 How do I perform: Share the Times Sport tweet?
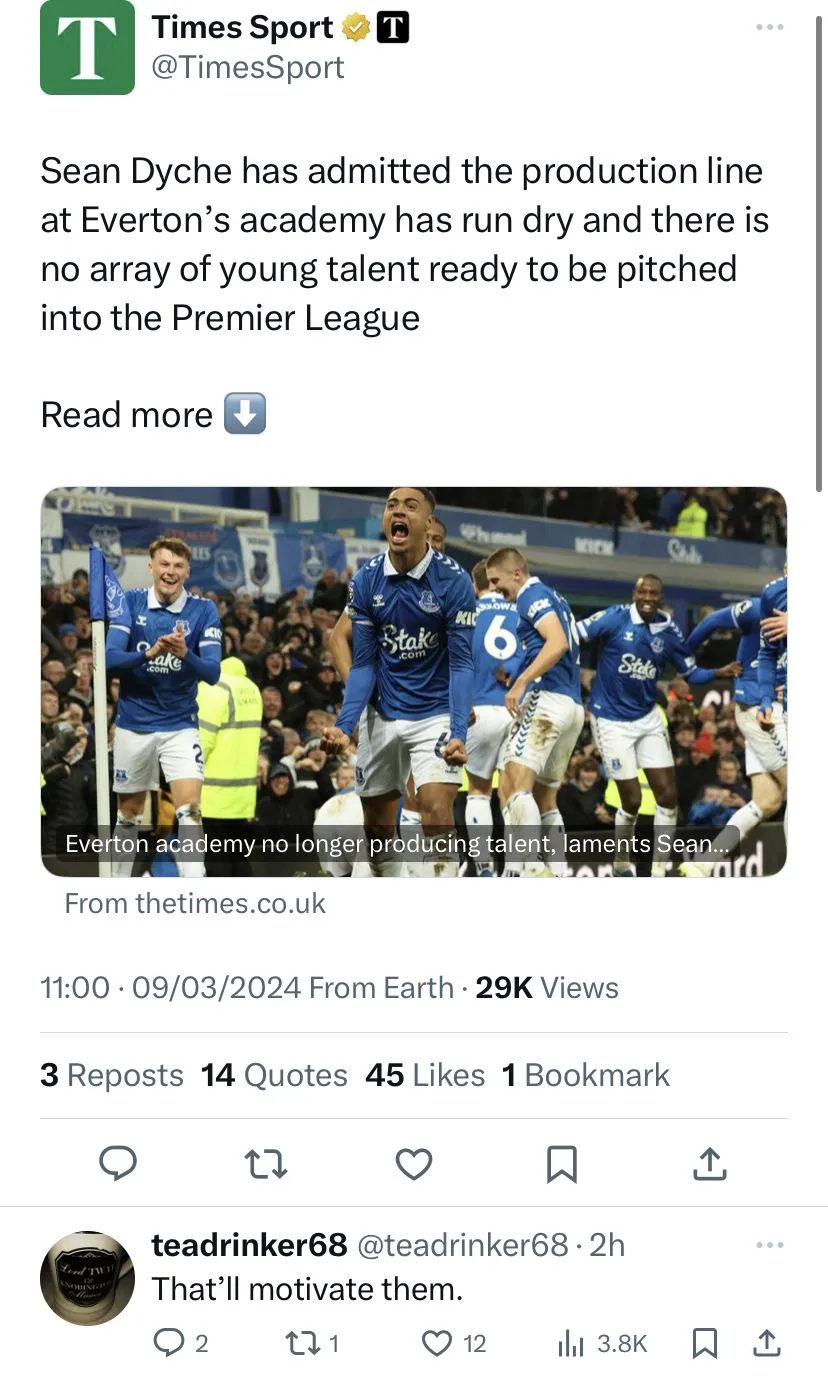[x=708, y=1164]
